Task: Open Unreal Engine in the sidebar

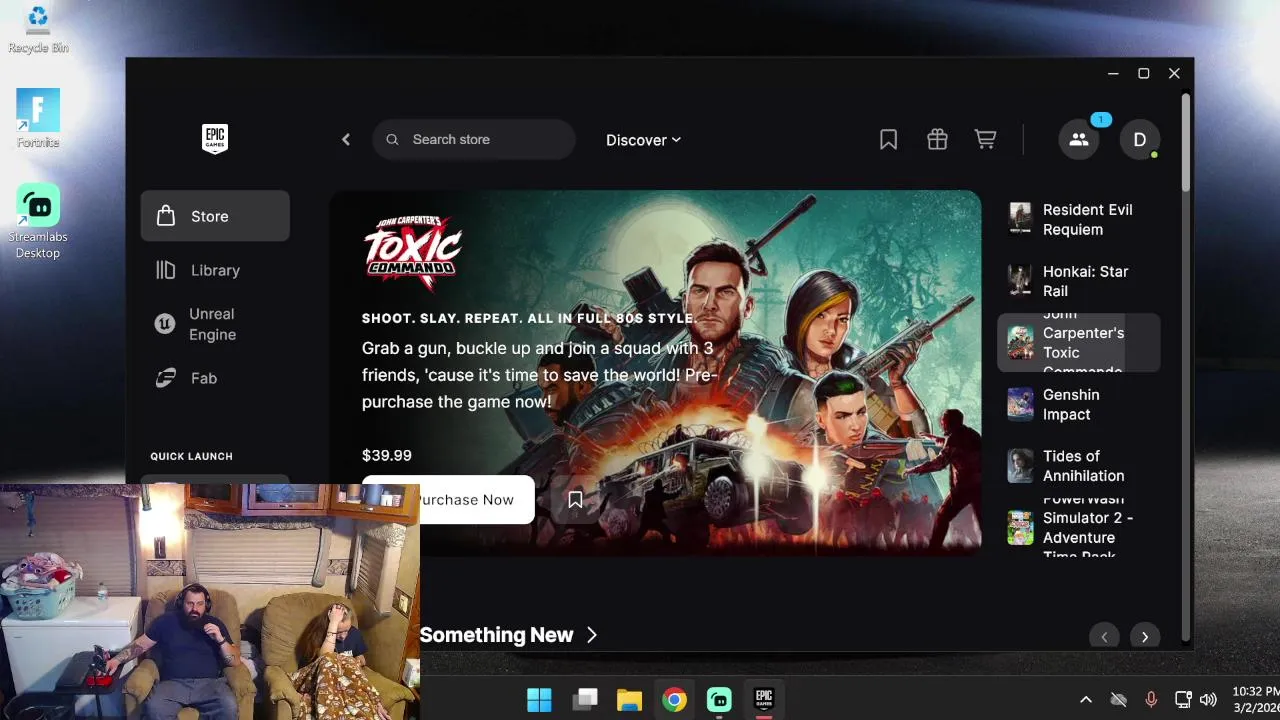Action: pos(215,324)
